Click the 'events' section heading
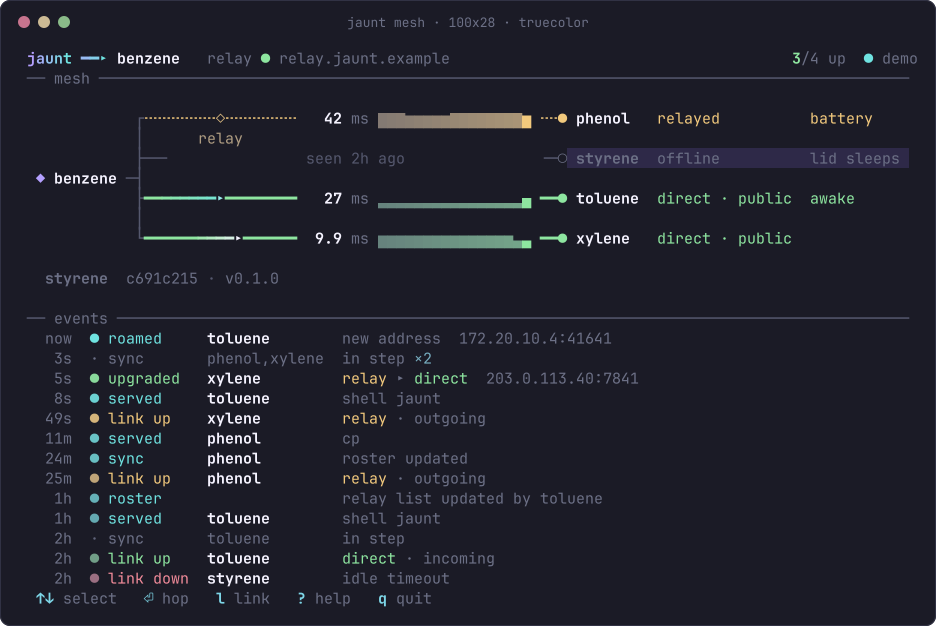This screenshot has height=626, width=936. [81, 319]
